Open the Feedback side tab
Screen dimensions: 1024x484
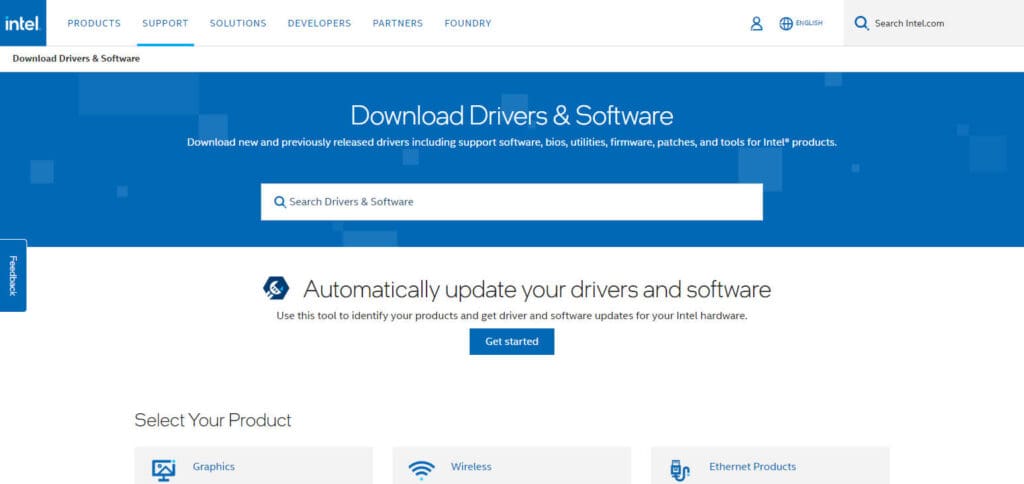[x=13, y=276]
